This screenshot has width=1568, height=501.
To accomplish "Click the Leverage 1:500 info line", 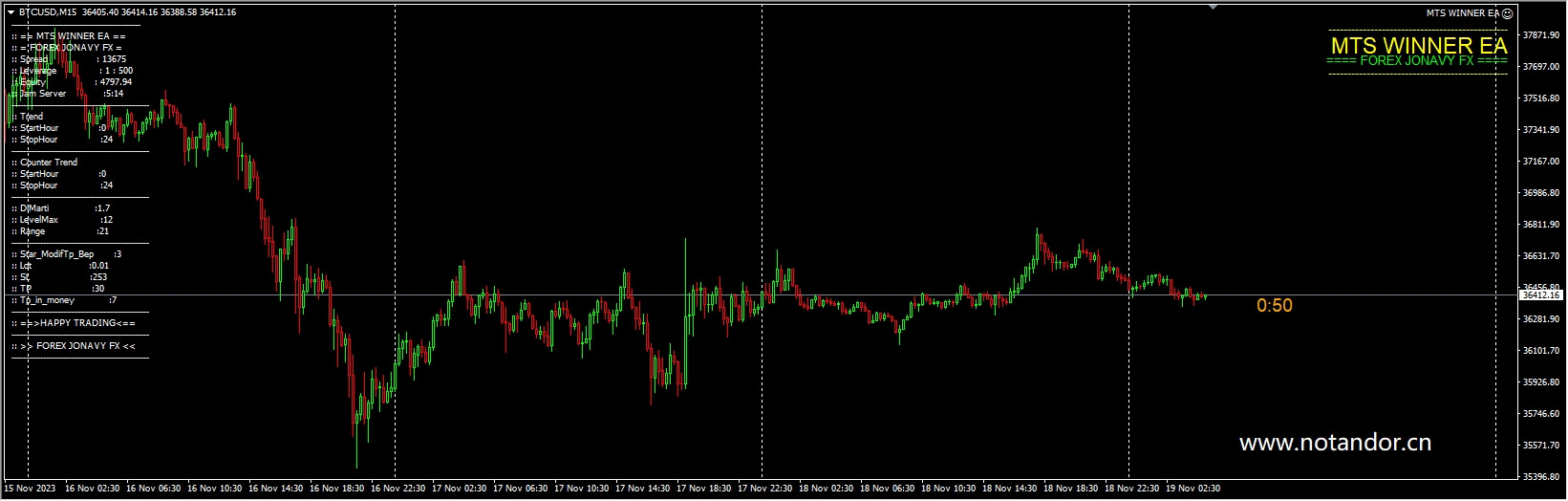I will [x=75, y=71].
